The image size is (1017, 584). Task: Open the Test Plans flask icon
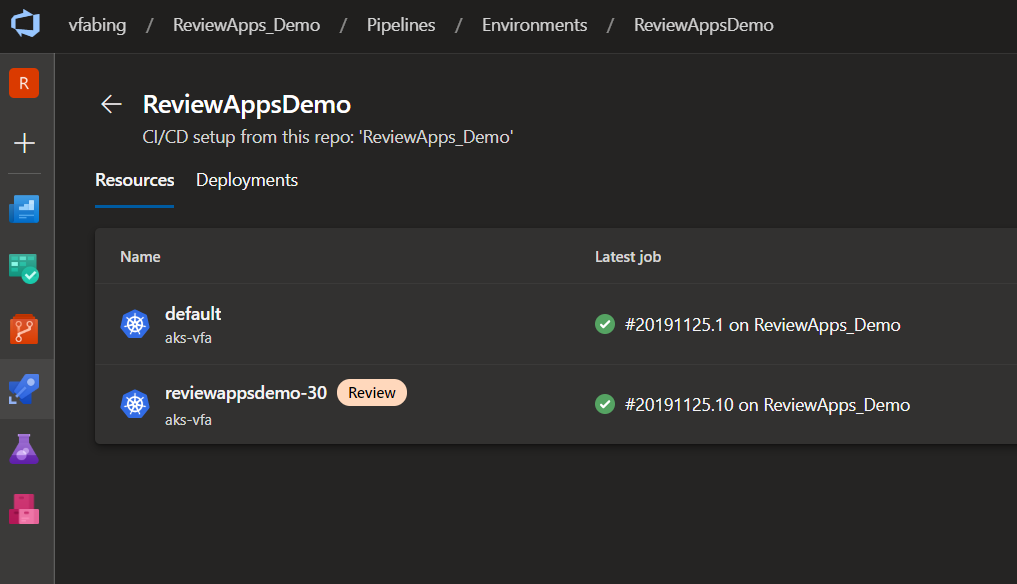coord(24,449)
